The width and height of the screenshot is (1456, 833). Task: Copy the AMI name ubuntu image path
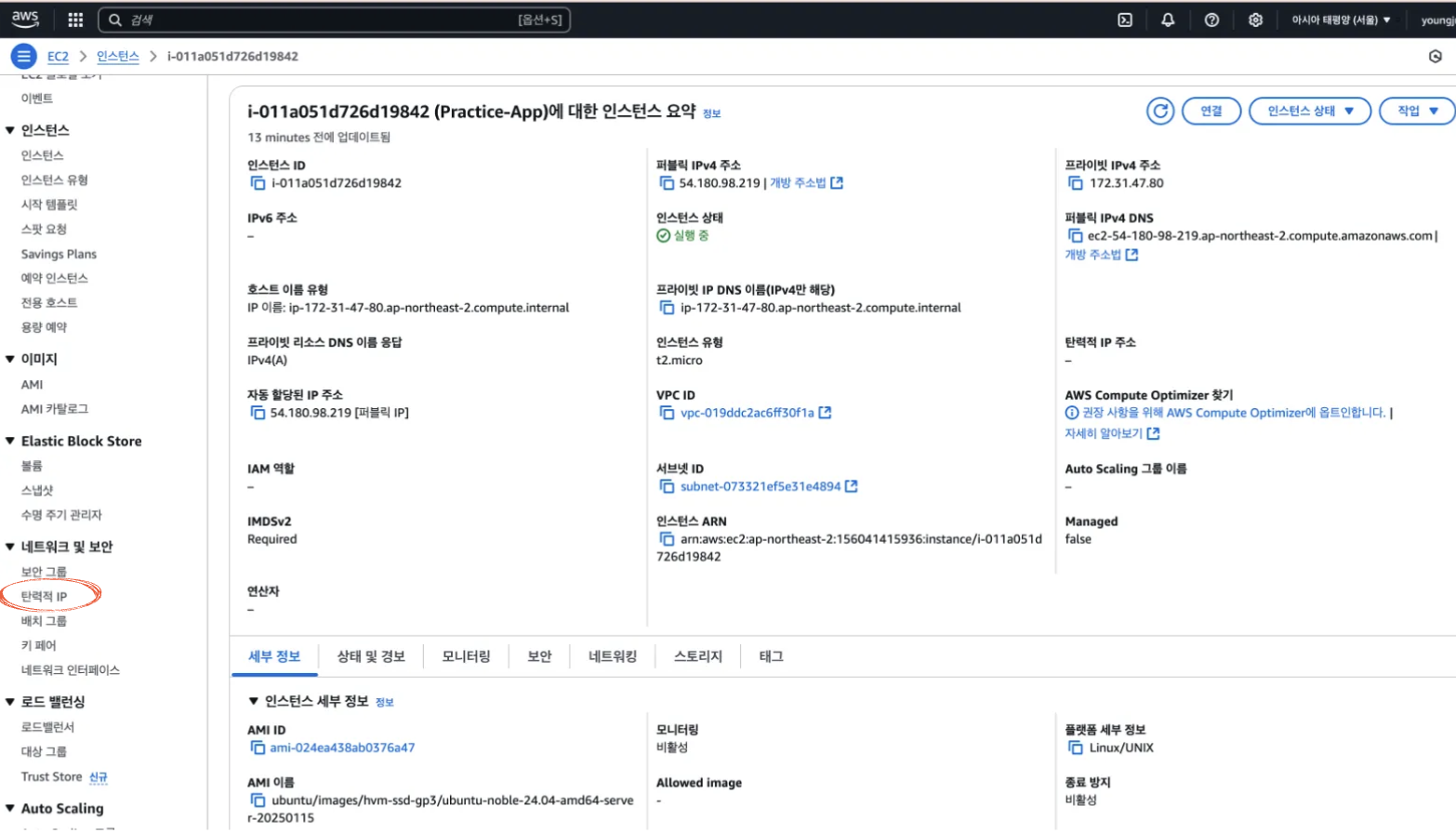(x=258, y=800)
